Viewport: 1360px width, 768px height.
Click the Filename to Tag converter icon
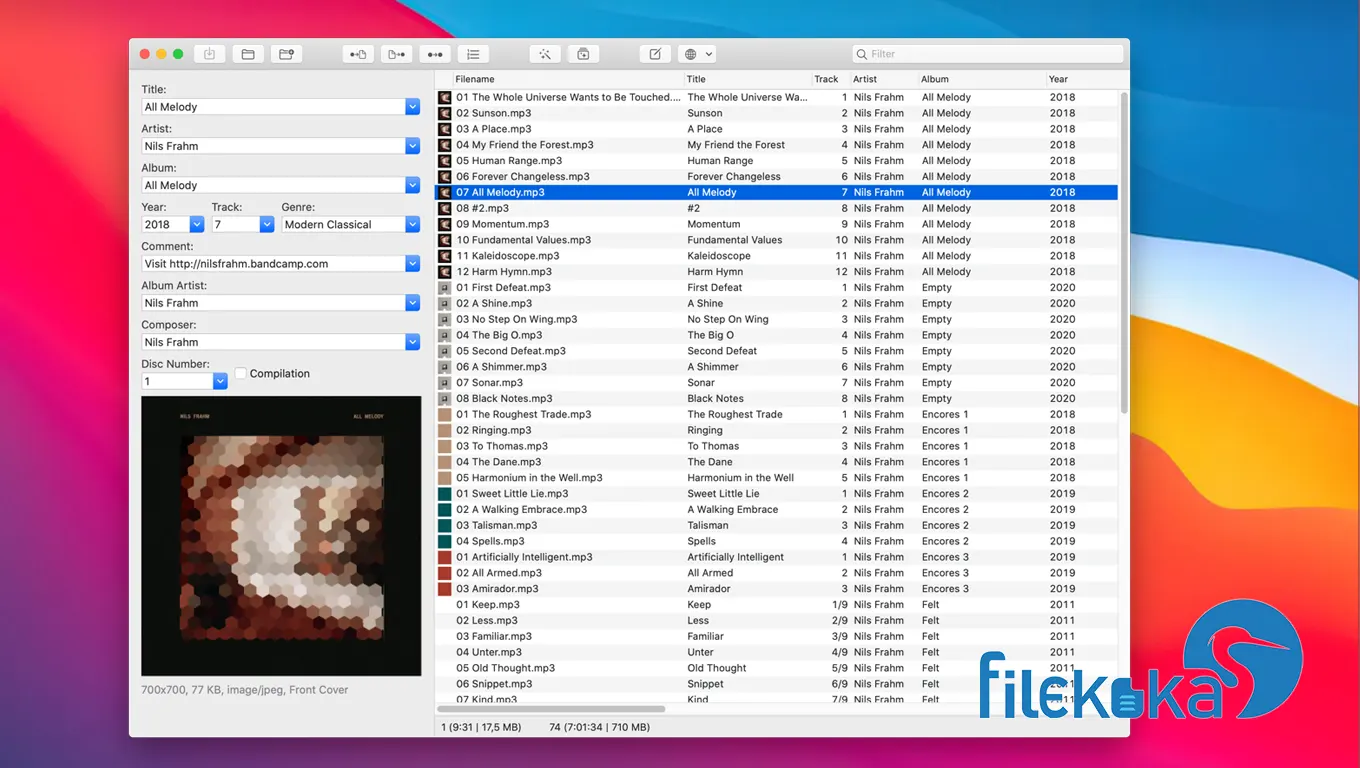coord(397,54)
